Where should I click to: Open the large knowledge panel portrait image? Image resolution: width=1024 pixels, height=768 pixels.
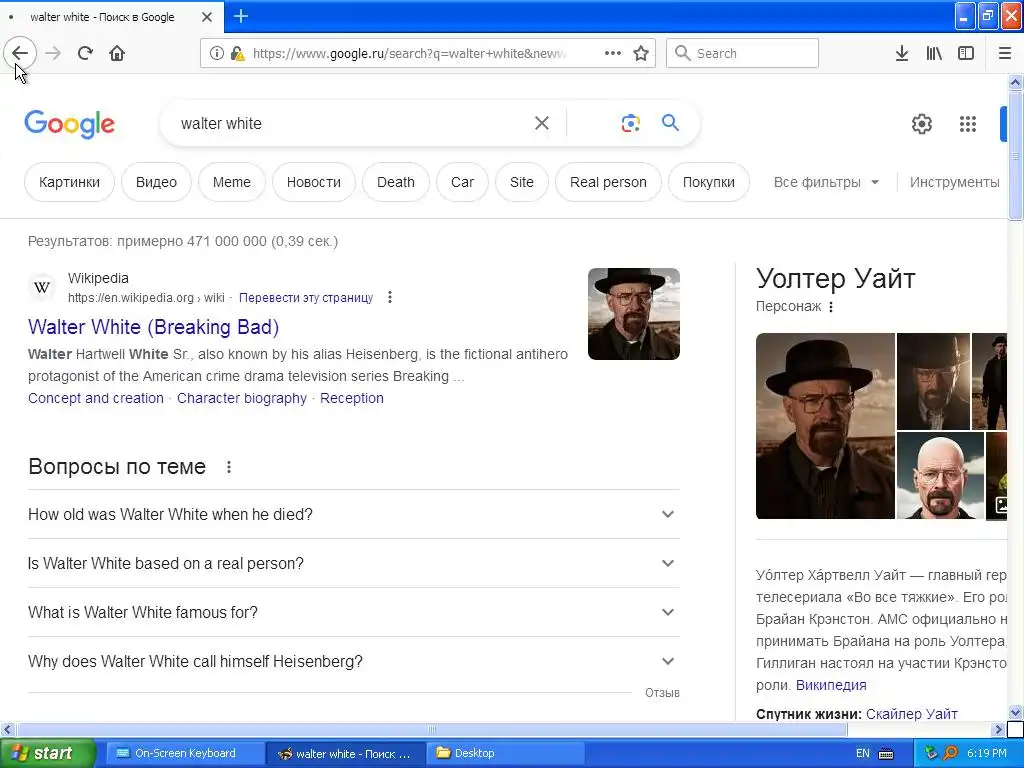(825, 426)
